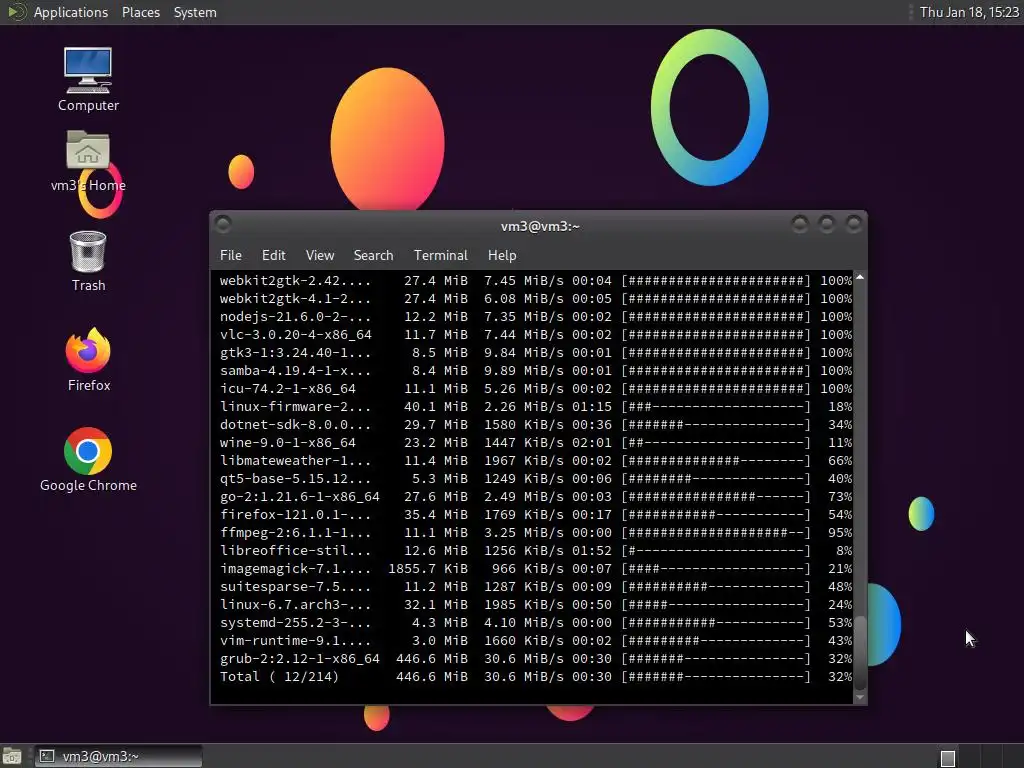Click the workspace switcher square in bottom panel
The height and width of the screenshot is (768, 1024).
[948, 758]
